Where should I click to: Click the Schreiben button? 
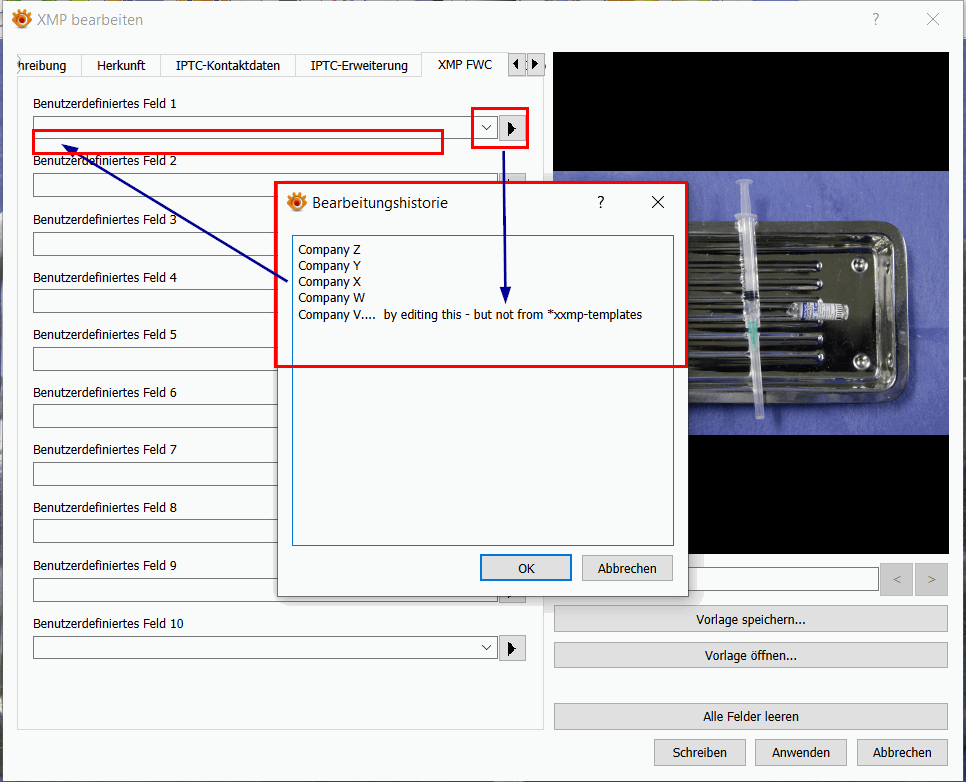(700, 752)
